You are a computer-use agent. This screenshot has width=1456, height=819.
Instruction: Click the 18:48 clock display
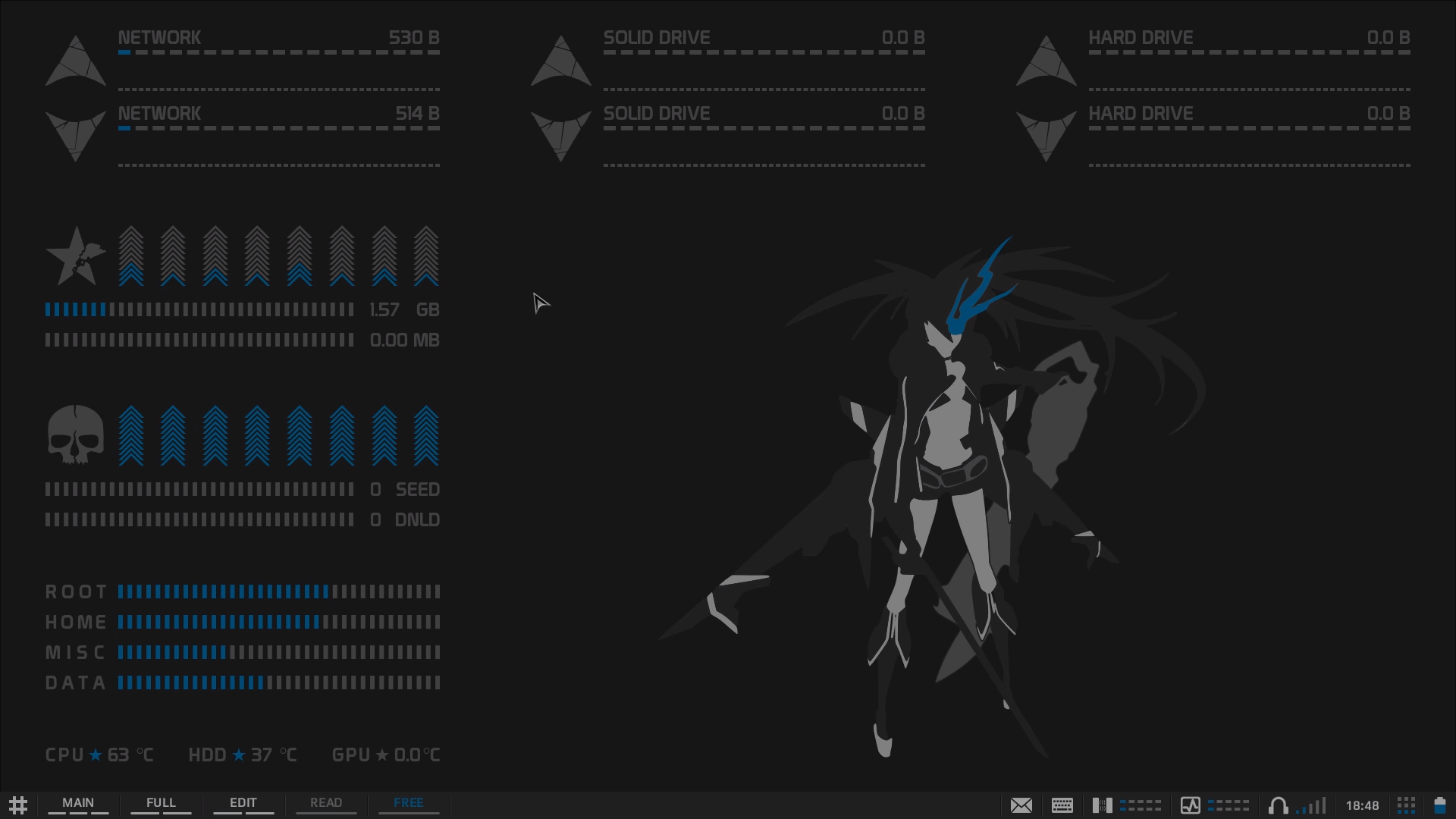(1361, 805)
